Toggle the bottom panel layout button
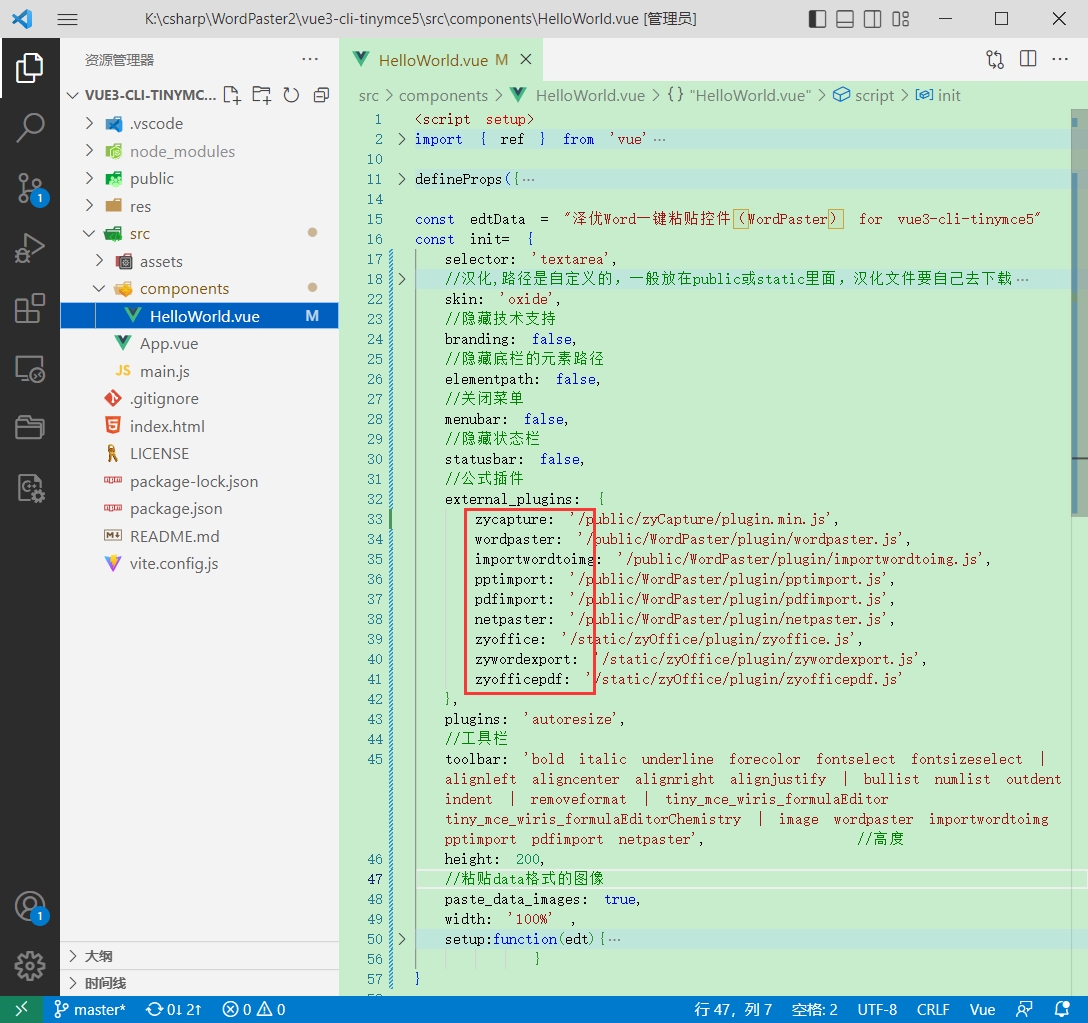 pos(845,19)
